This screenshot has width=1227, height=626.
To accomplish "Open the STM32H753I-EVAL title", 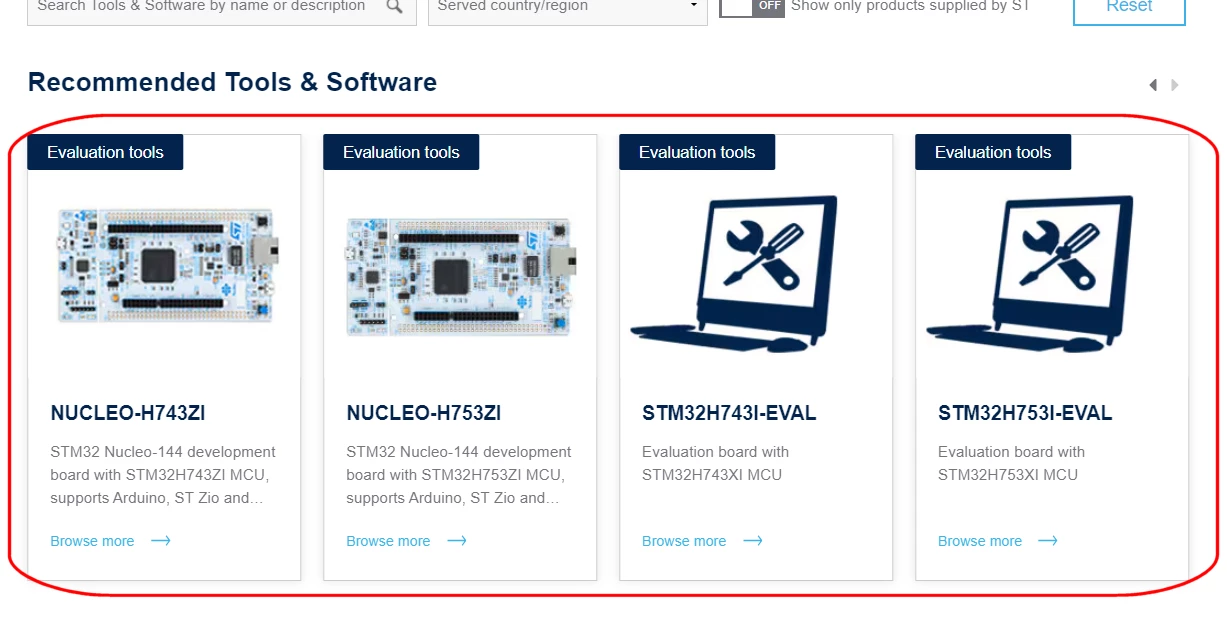I will (x=1025, y=413).
